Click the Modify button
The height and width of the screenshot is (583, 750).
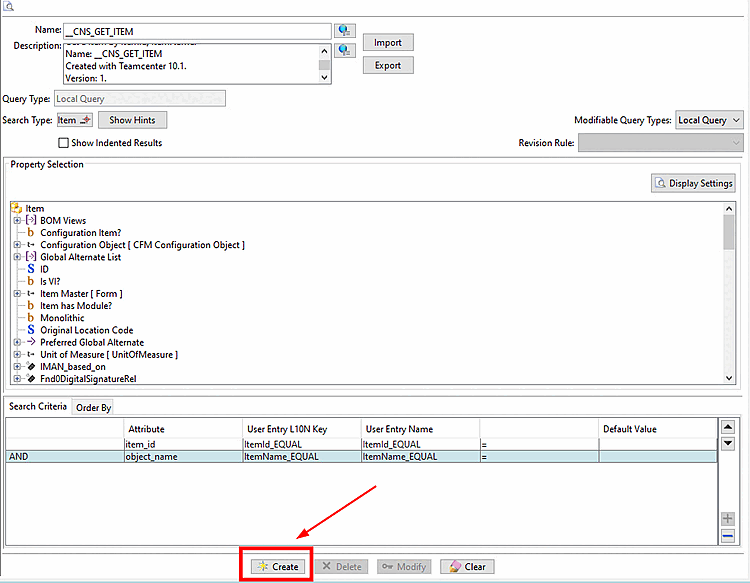(x=404, y=567)
